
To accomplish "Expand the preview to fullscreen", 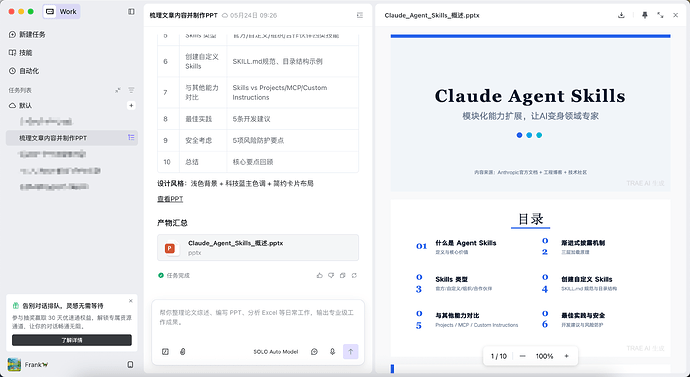I will tap(661, 15).
